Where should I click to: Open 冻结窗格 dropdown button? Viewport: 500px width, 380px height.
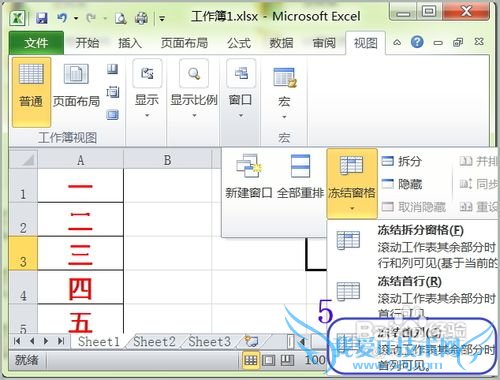352,183
